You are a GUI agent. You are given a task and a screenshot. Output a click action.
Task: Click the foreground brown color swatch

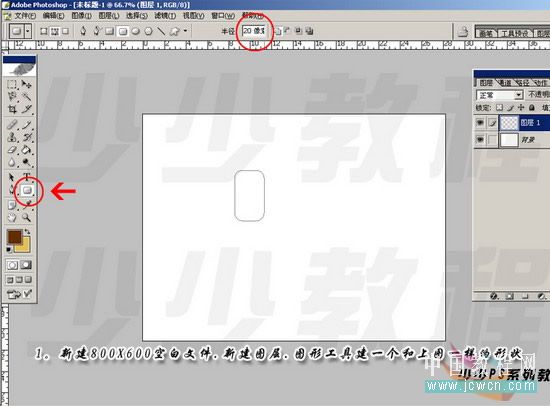[13, 236]
